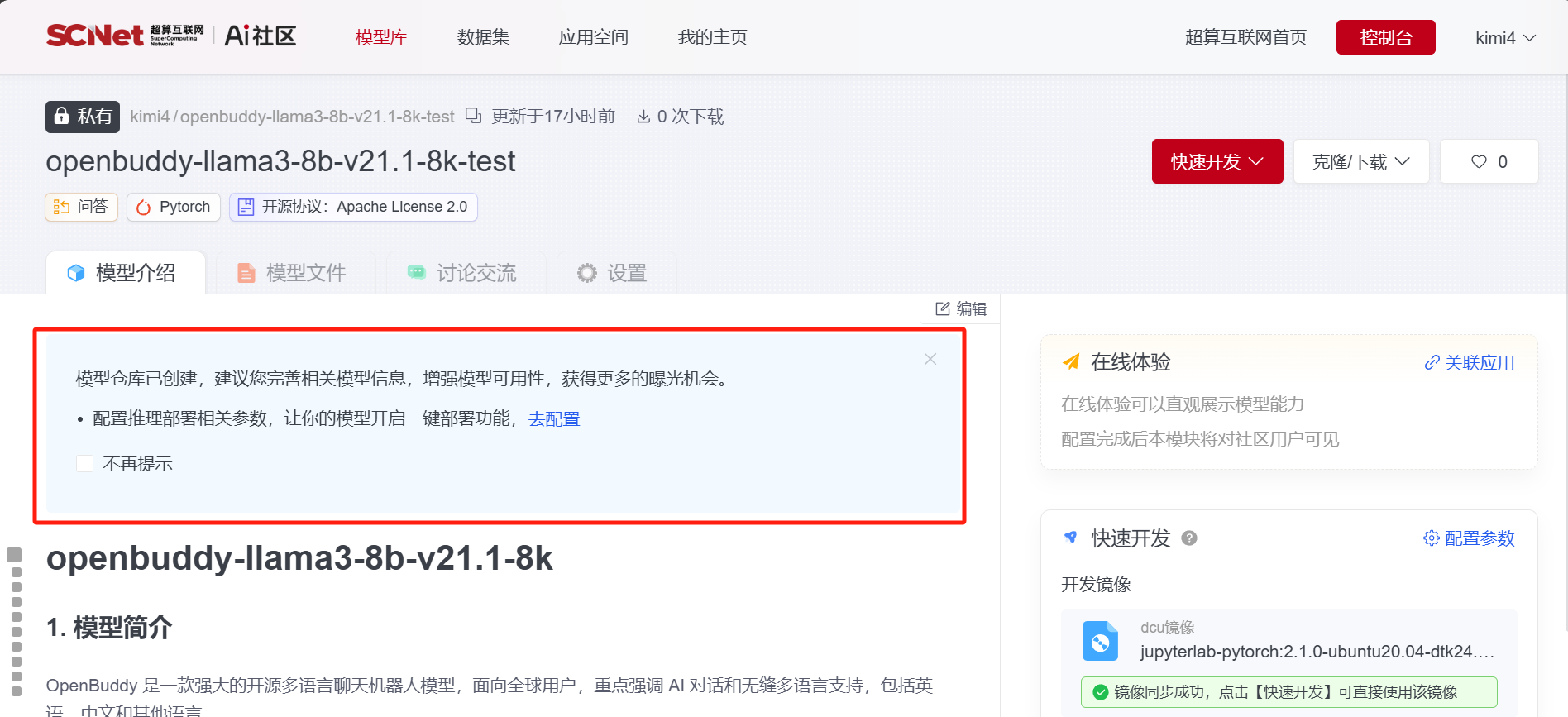
Task: Expand the 快速开发 red dropdown button
Action: [1217, 161]
